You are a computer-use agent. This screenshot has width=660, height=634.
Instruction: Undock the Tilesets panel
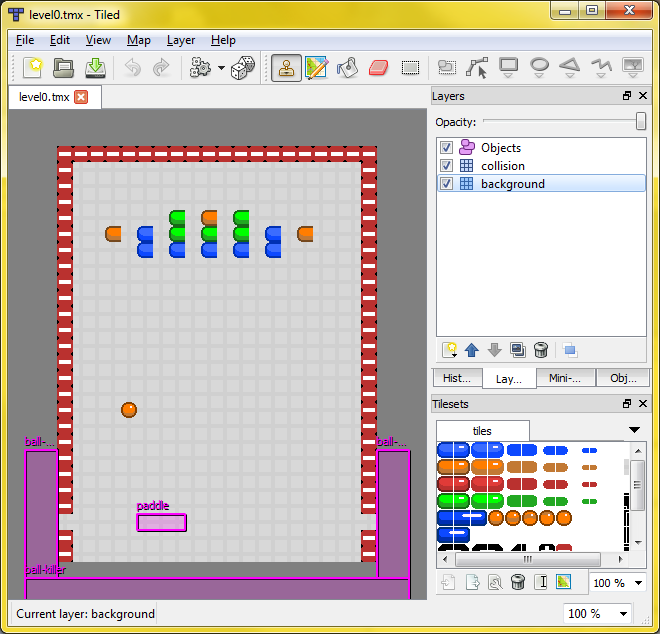click(x=627, y=404)
